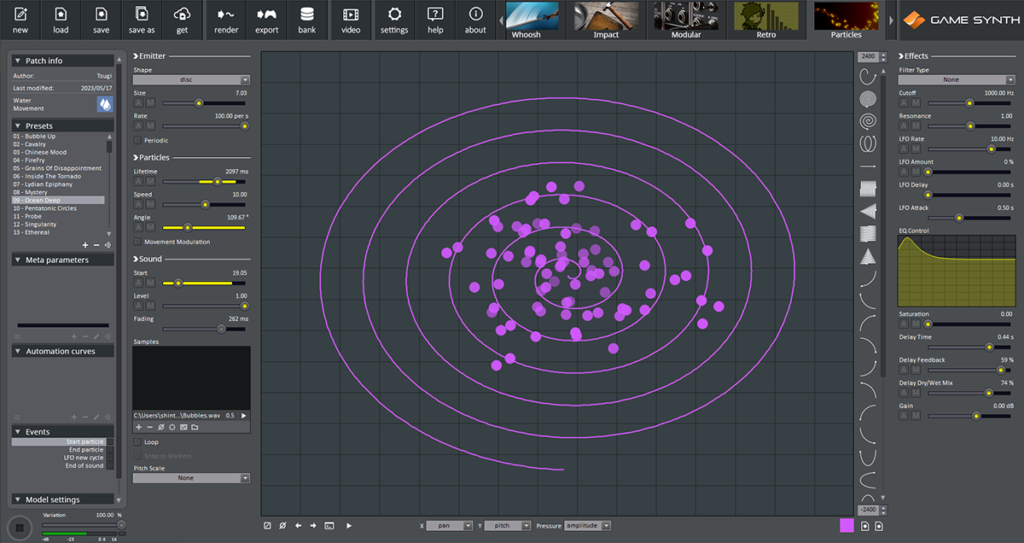The image size is (1024, 543).
Task: Click the add sample plus icon
Action: tap(138, 427)
